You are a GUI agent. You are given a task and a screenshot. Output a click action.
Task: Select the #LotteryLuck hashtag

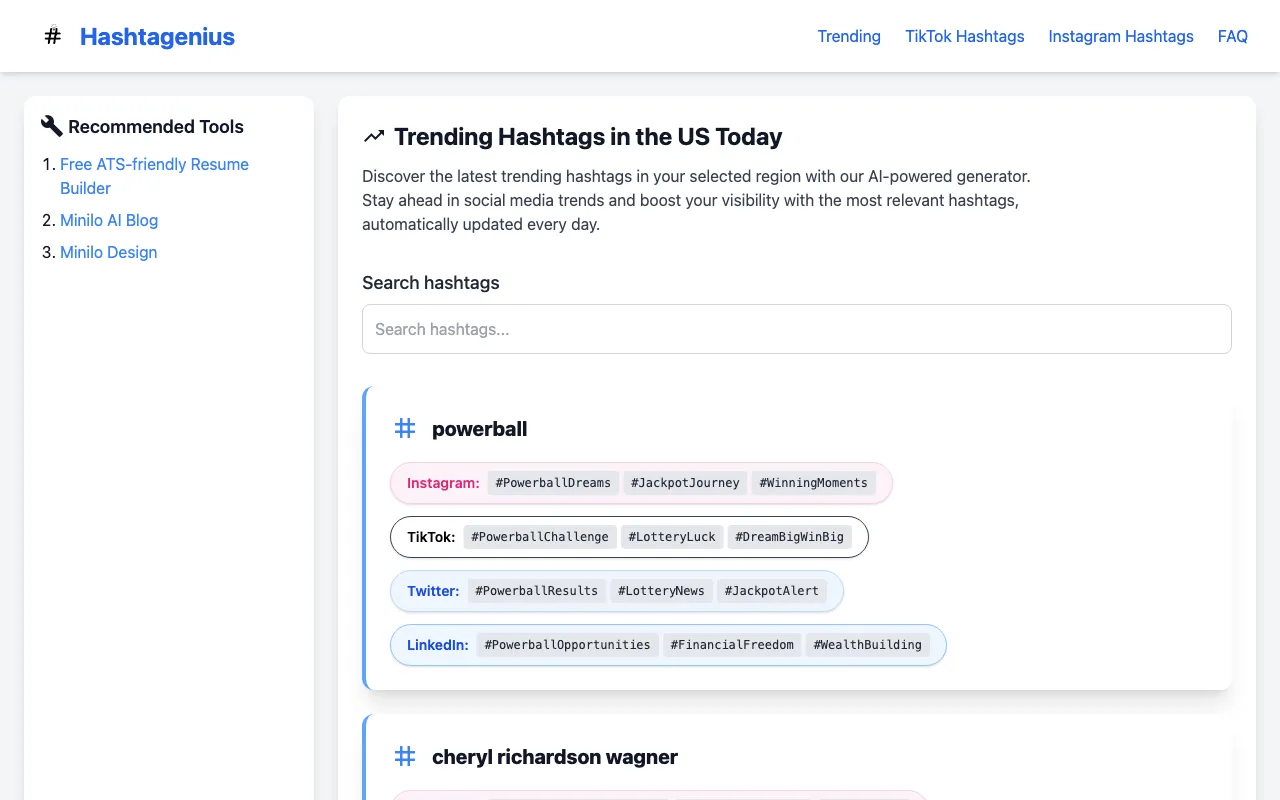coord(672,537)
